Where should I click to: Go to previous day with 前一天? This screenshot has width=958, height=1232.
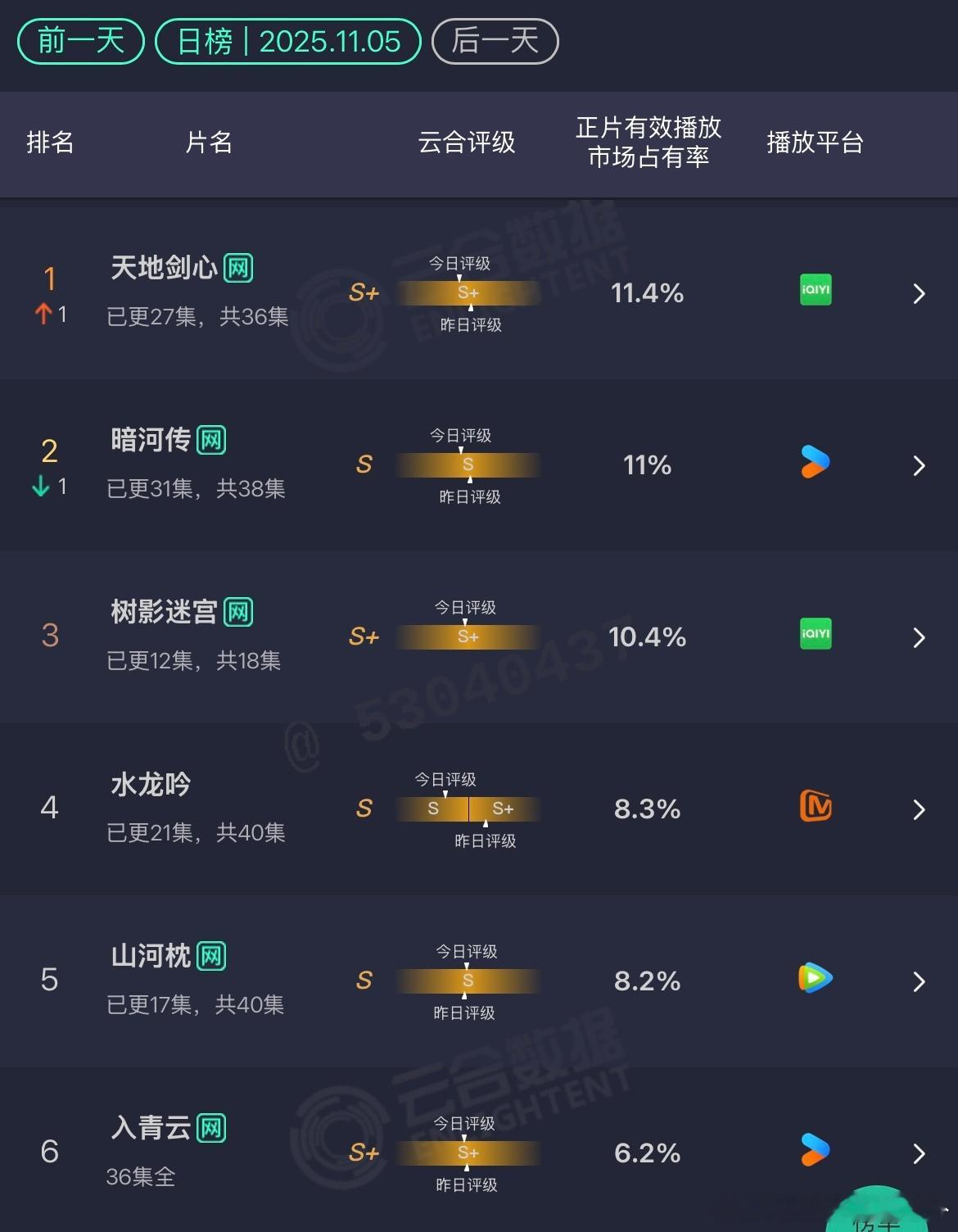(81, 41)
